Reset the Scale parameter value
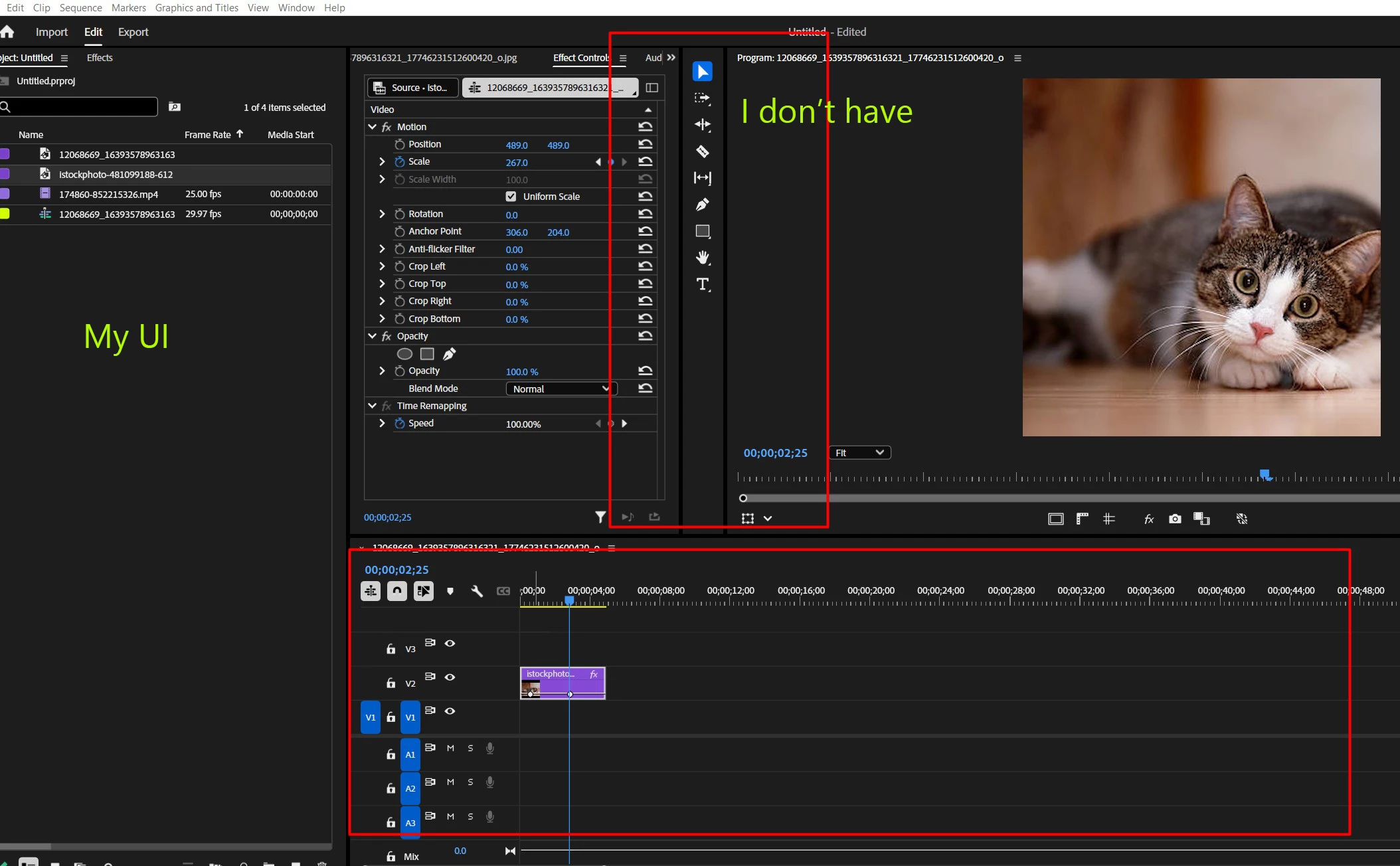Viewport: 1400px width, 866px height. (x=645, y=161)
